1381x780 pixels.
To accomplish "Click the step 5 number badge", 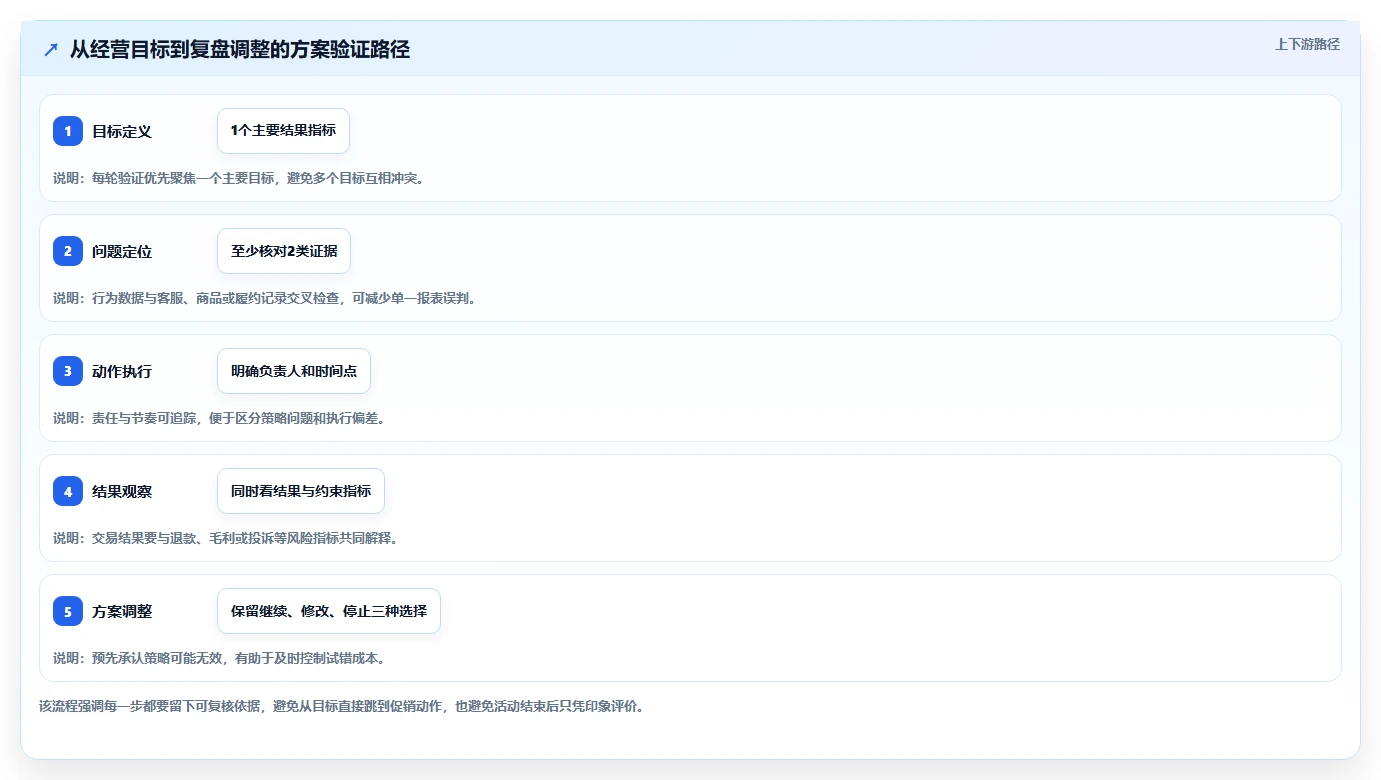I will pos(68,611).
